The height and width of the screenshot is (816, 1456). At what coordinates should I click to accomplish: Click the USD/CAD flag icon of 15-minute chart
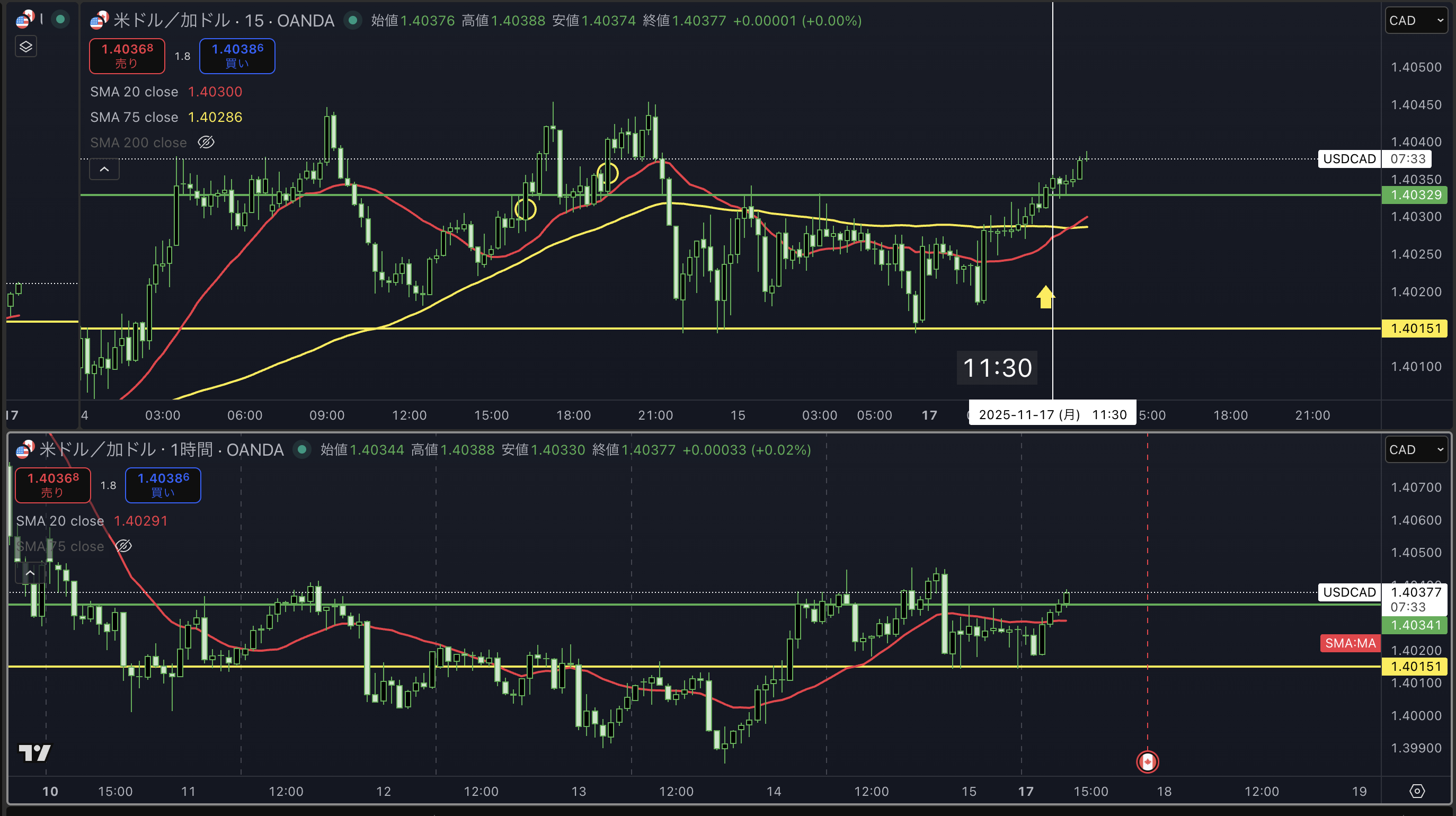[x=100, y=20]
